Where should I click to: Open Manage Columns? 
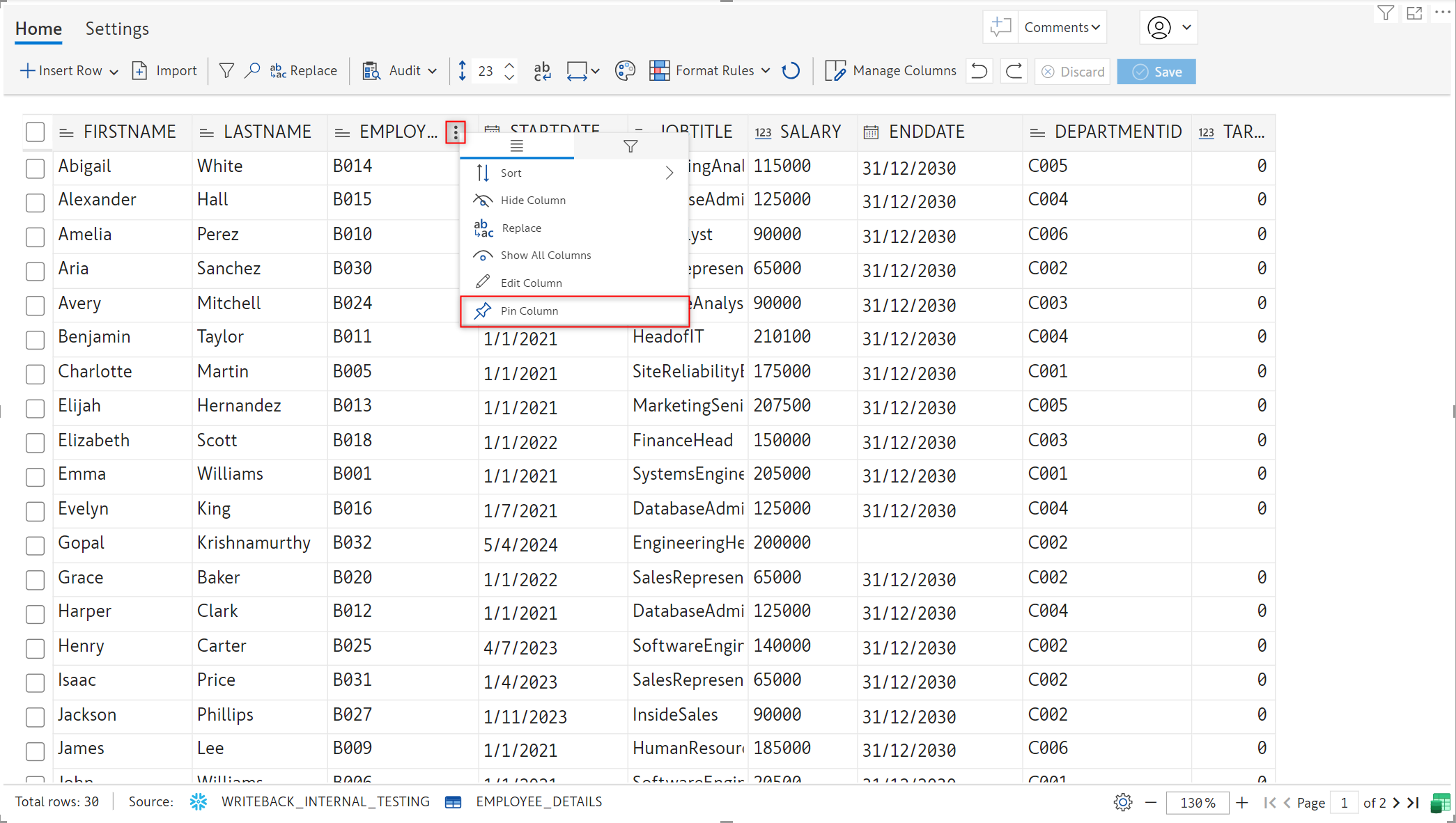(890, 71)
